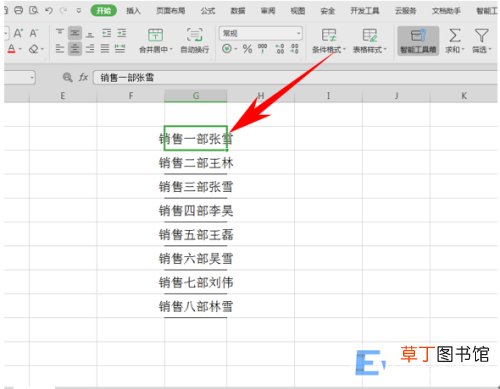Open 条件格式 conditional formatting menu

[x=329, y=41]
